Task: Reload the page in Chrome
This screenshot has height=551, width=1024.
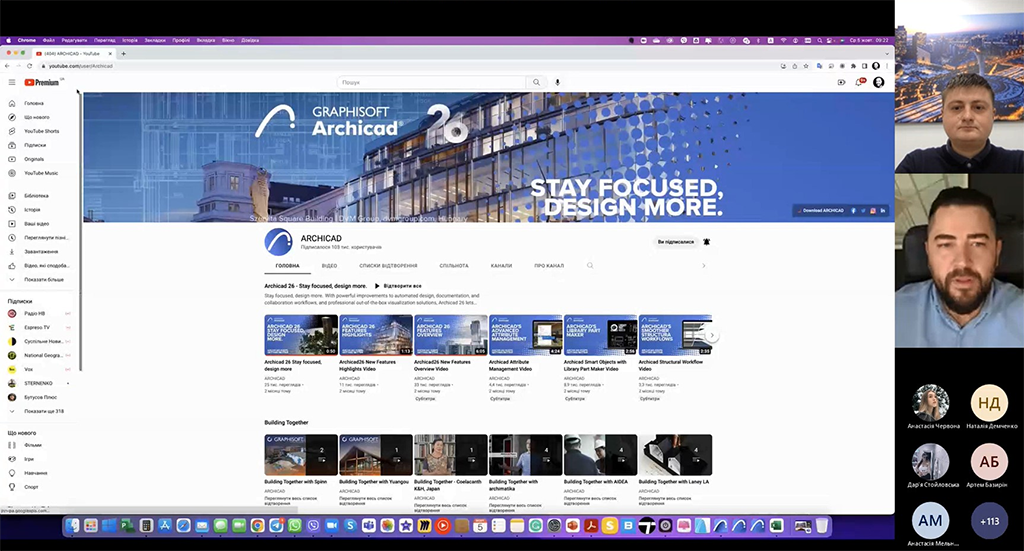Action: (x=29, y=66)
